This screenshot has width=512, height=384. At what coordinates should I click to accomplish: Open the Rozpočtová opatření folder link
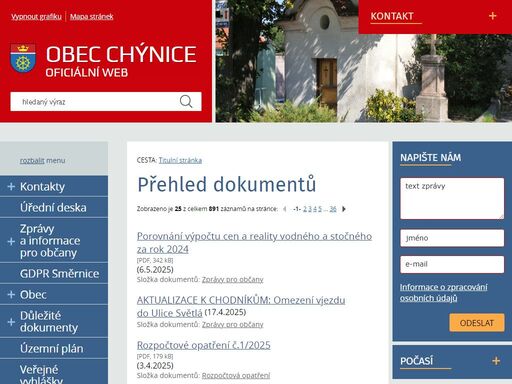tap(236, 376)
